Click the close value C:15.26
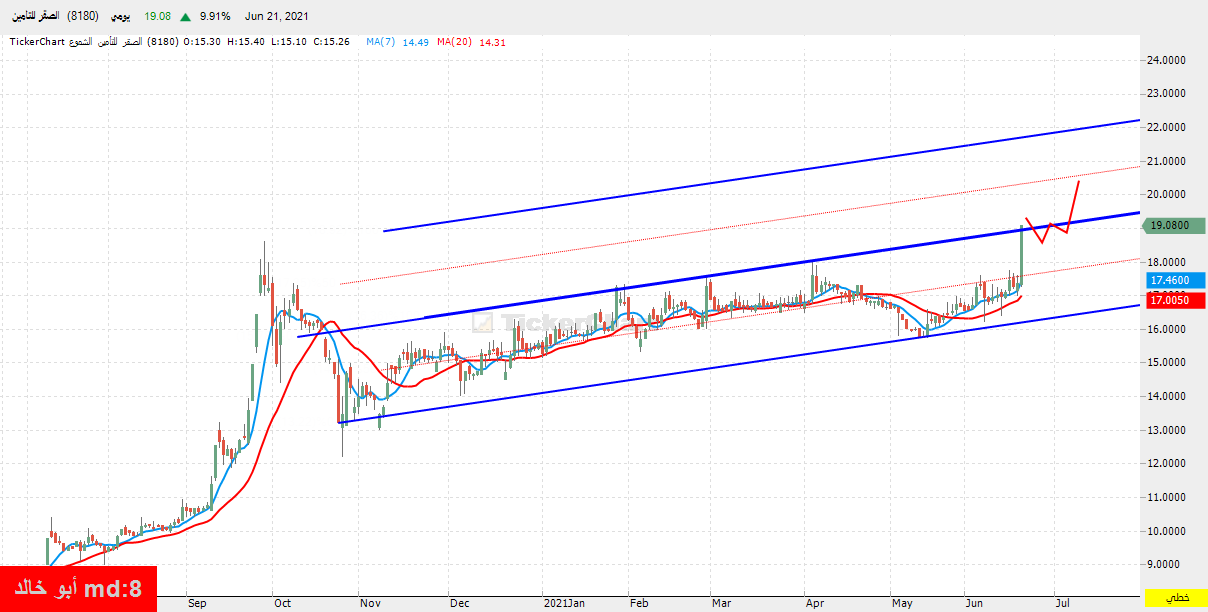1208x612 pixels. tap(330, 42)
